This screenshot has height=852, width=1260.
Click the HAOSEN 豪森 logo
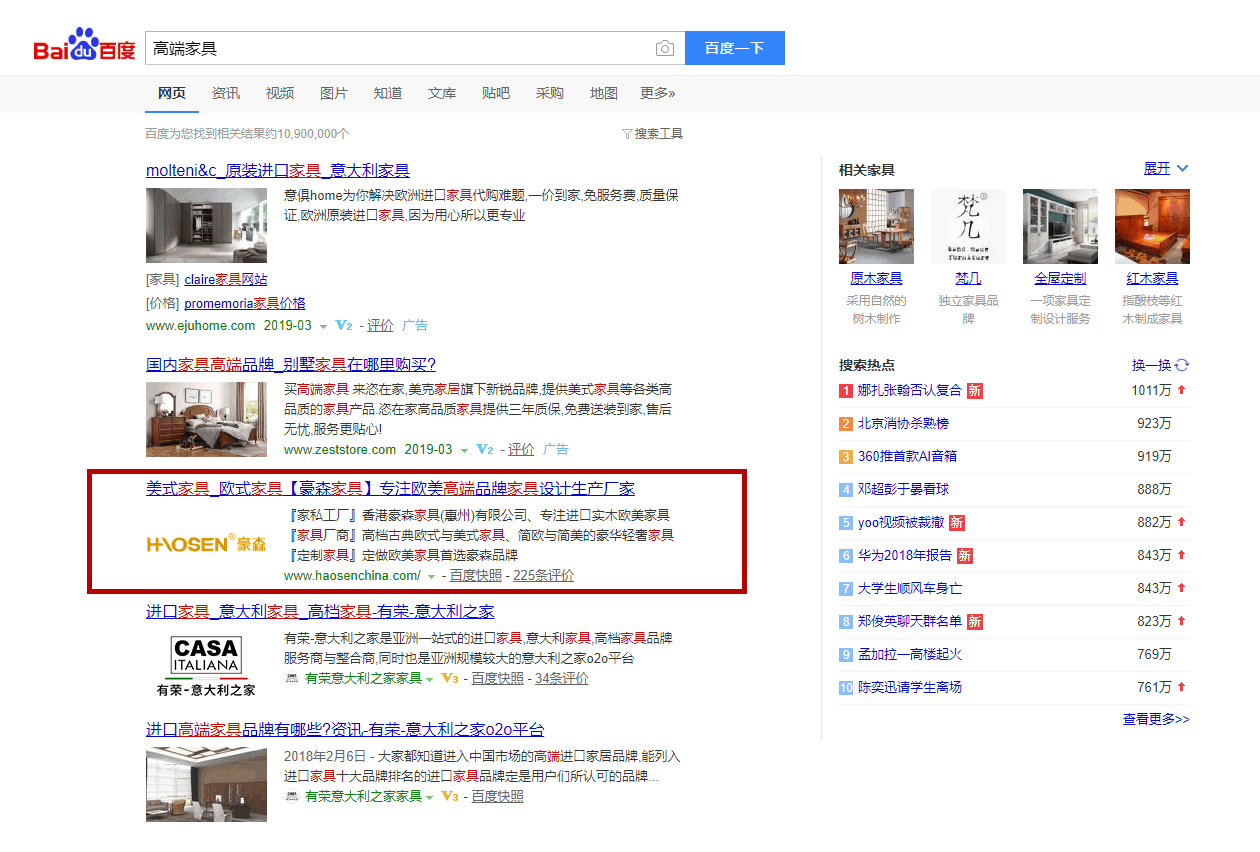click(x=207, y=544)
